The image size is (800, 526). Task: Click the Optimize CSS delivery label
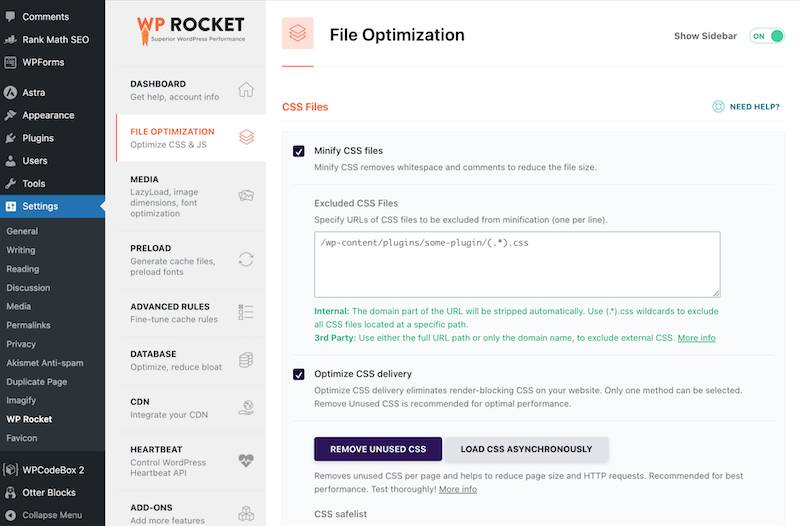(x=363, y=373)
